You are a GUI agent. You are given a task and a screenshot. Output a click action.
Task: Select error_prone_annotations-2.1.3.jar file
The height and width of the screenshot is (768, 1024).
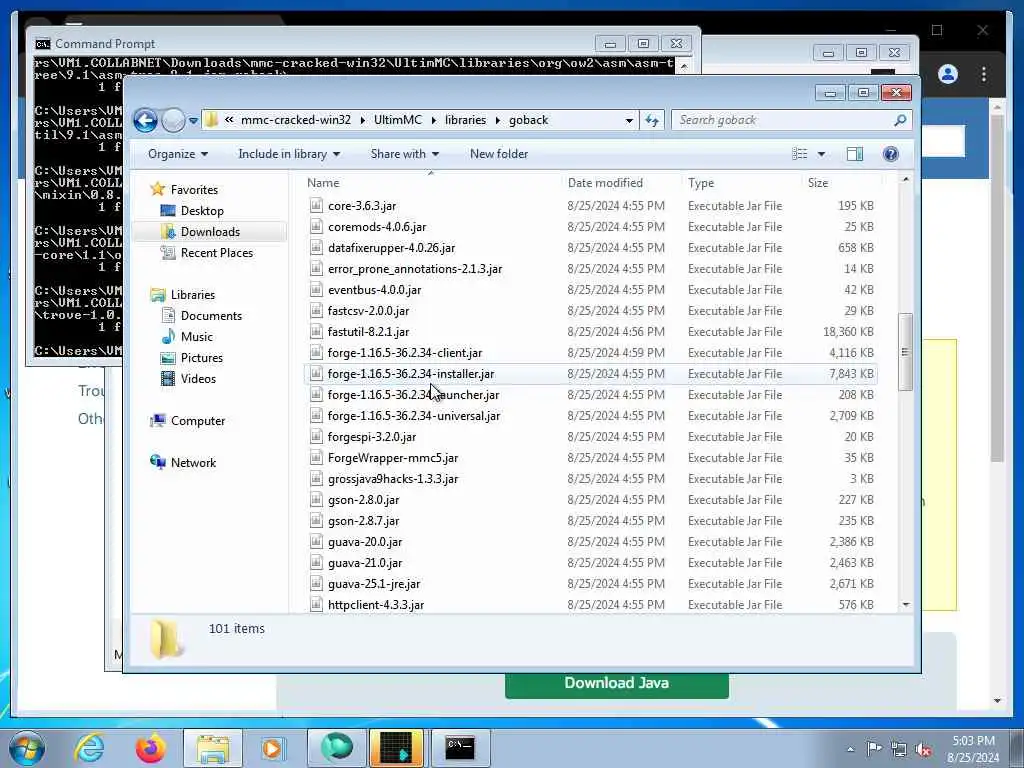(415, 269)
